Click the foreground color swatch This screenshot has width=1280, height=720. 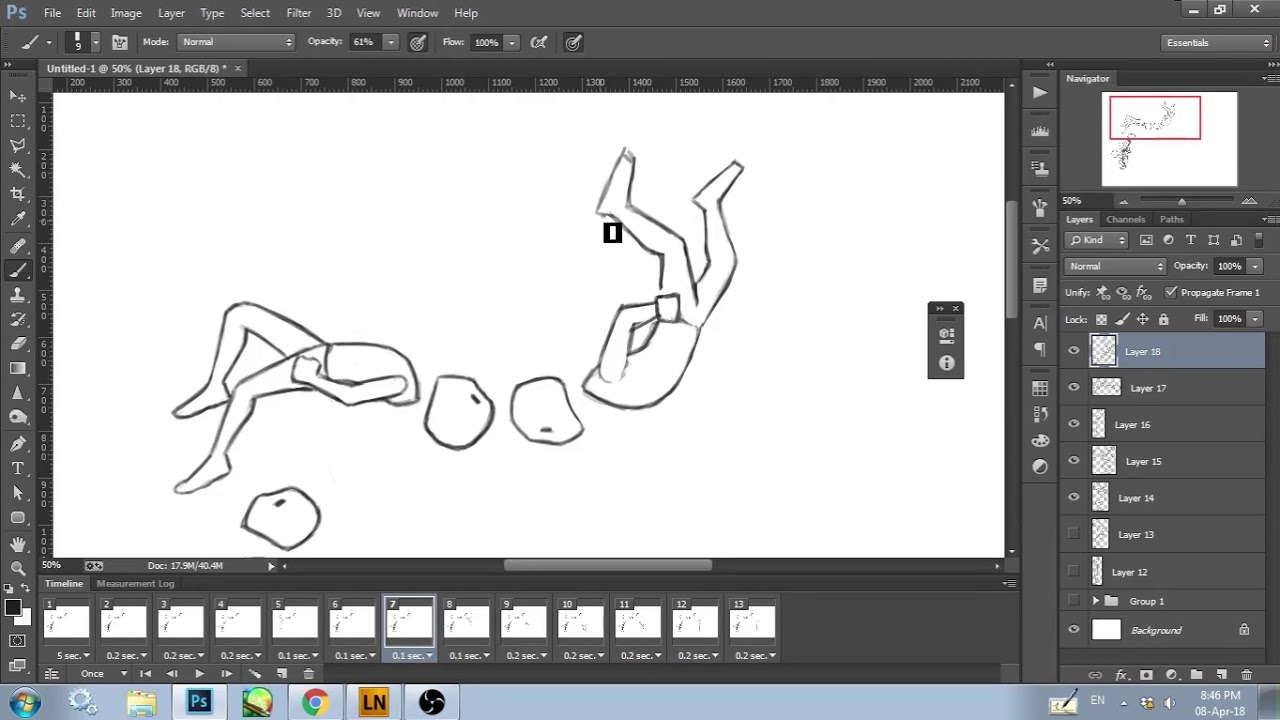click(13, 605)
